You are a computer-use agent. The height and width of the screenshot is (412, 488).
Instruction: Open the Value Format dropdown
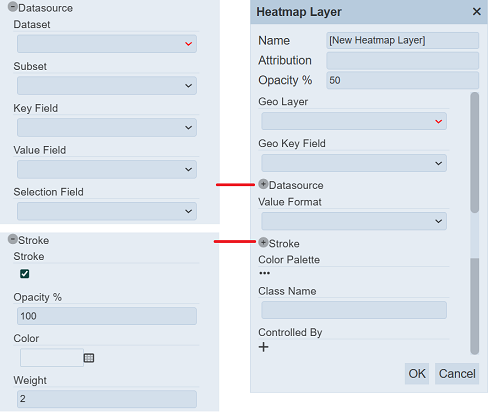354,221
